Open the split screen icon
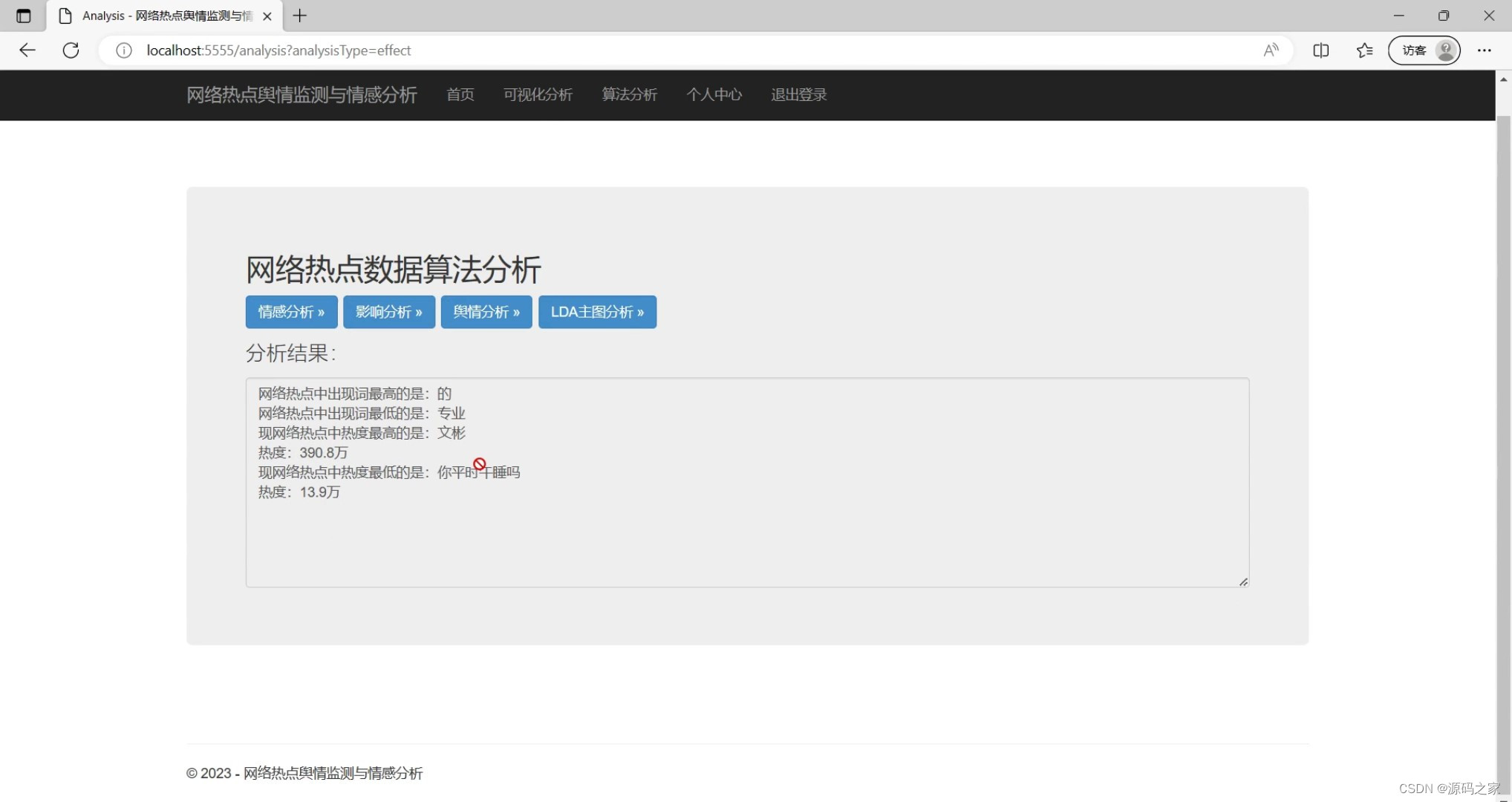 (1321, 50)
